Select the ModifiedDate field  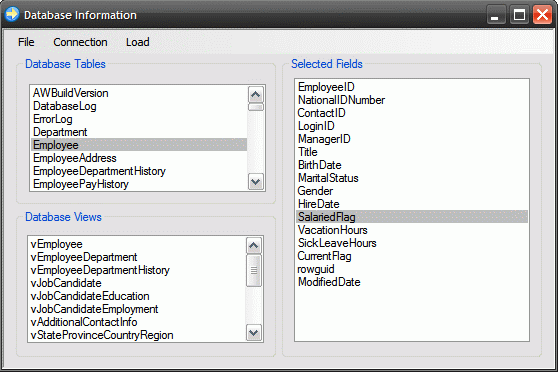(412, 282)
